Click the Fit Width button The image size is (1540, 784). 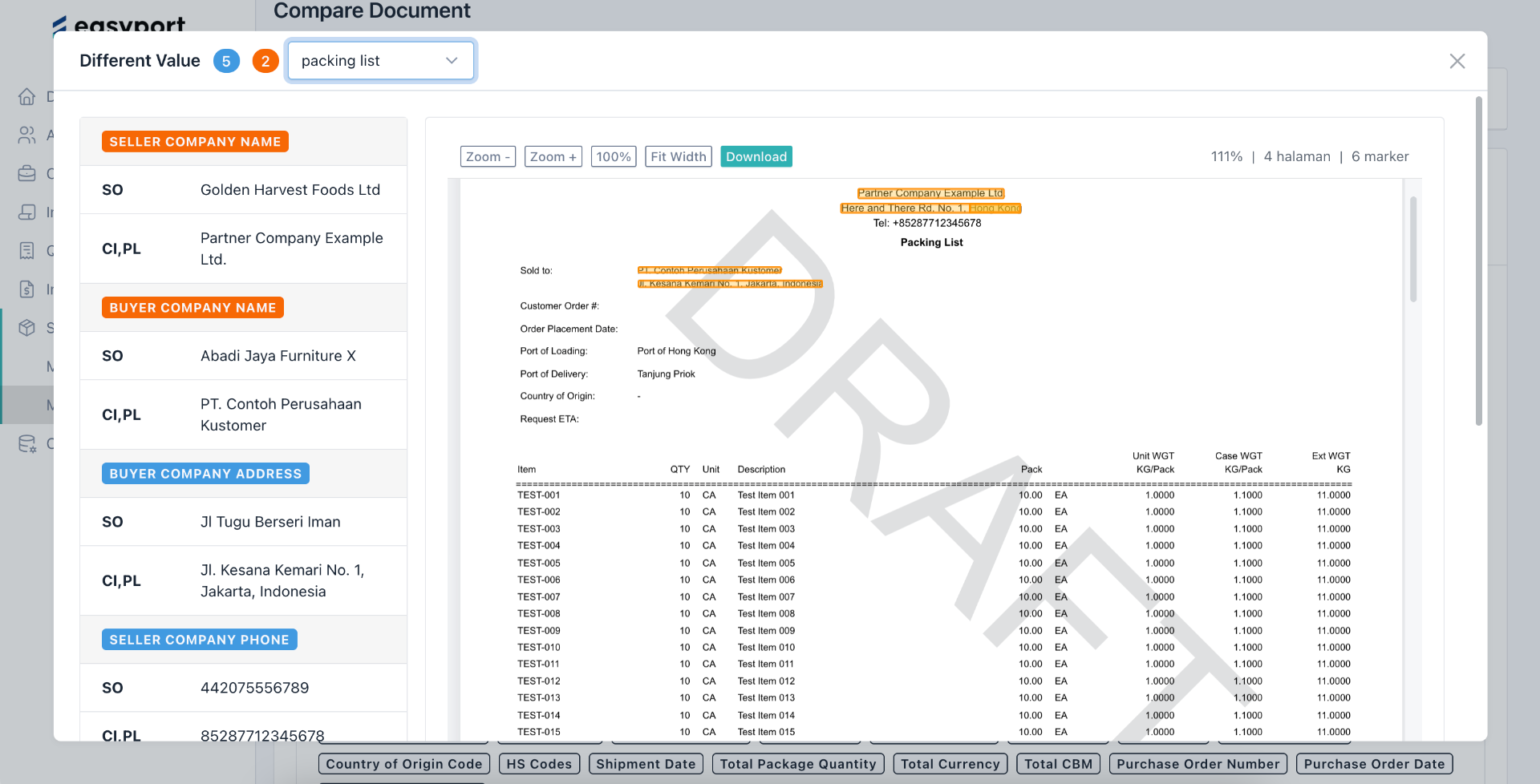(679, 156)
